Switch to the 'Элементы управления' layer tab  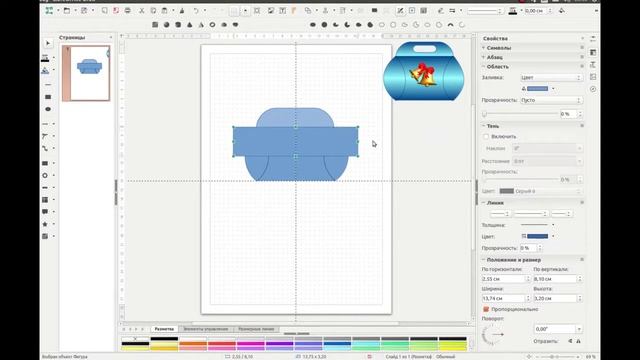(206, 329)
